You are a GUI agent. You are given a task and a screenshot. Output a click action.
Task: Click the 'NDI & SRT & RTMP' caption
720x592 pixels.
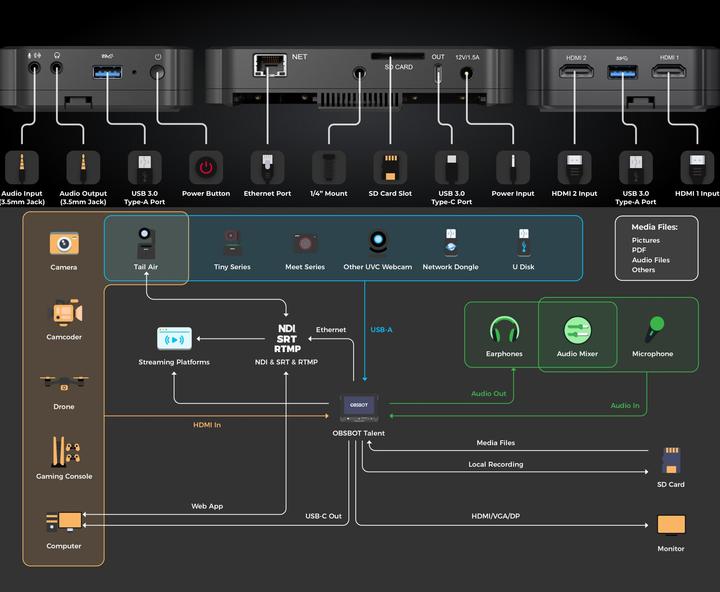pos(287,362)
